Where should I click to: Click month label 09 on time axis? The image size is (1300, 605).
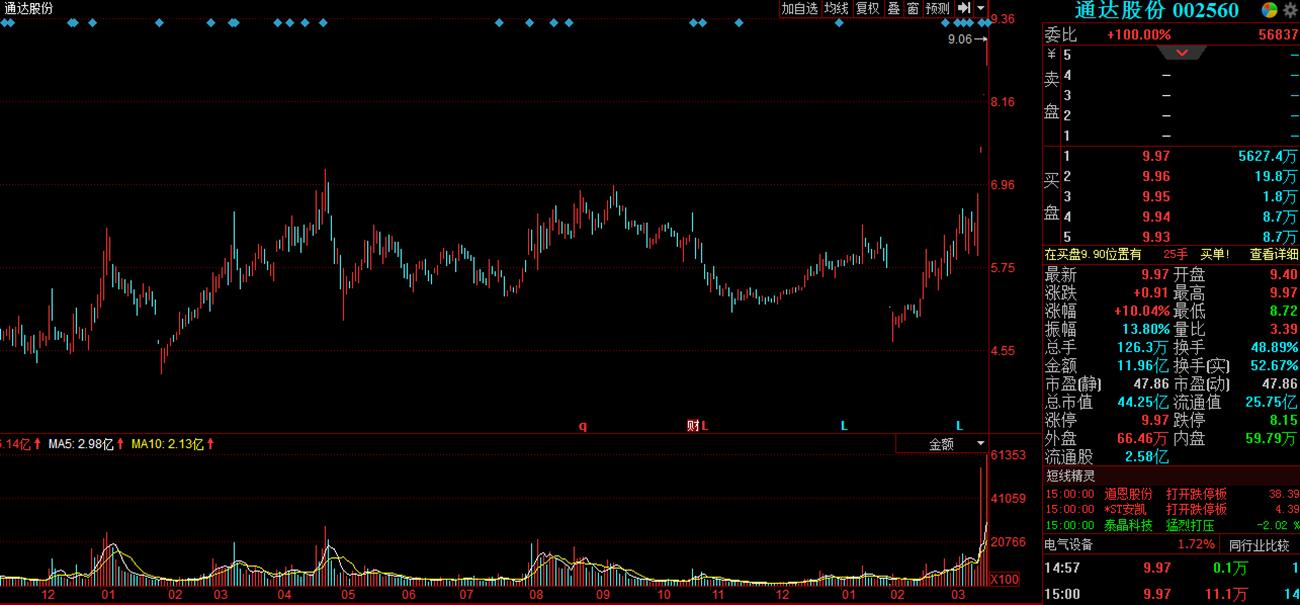(602, 595)
